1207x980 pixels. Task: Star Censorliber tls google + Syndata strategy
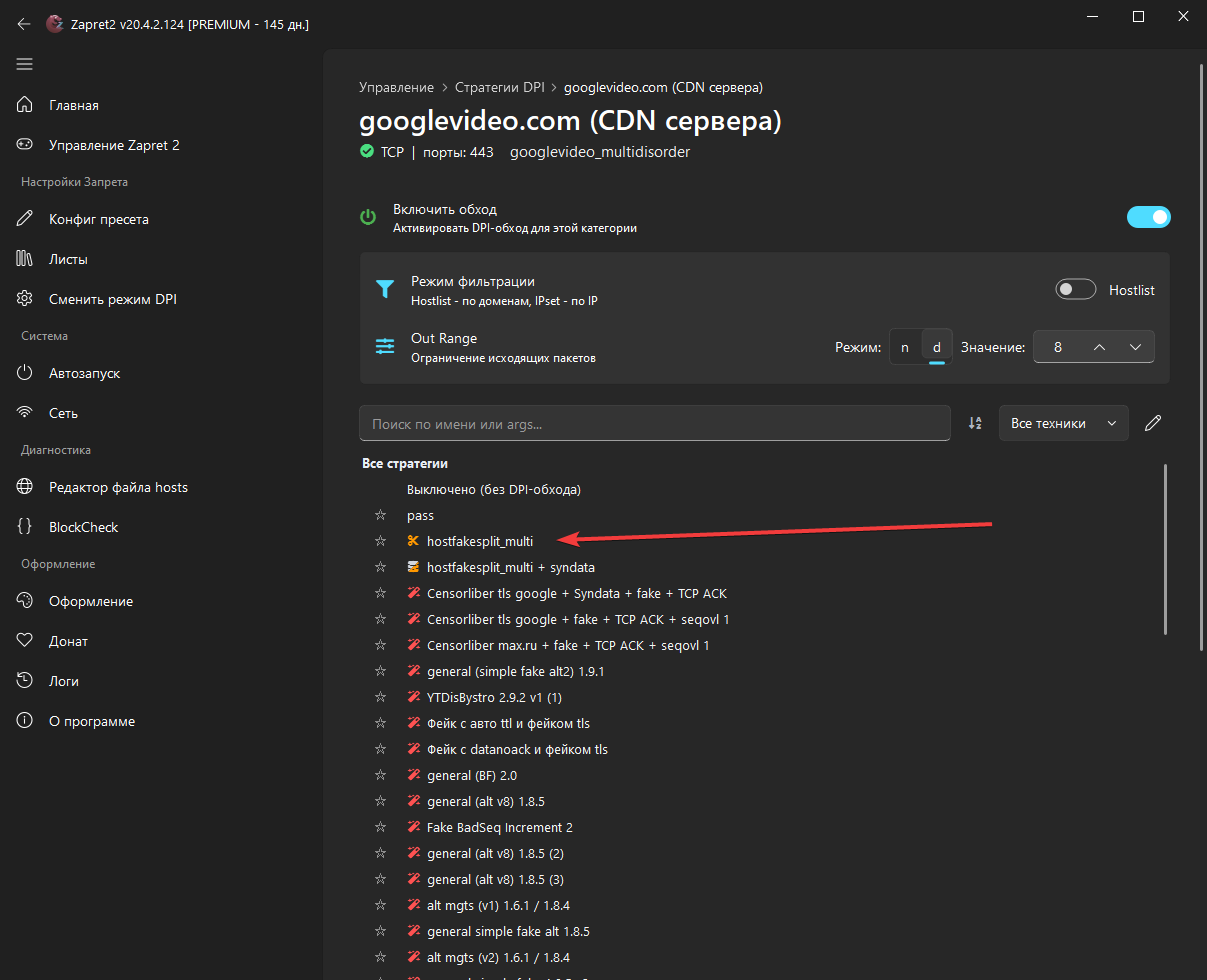point(380,593)
